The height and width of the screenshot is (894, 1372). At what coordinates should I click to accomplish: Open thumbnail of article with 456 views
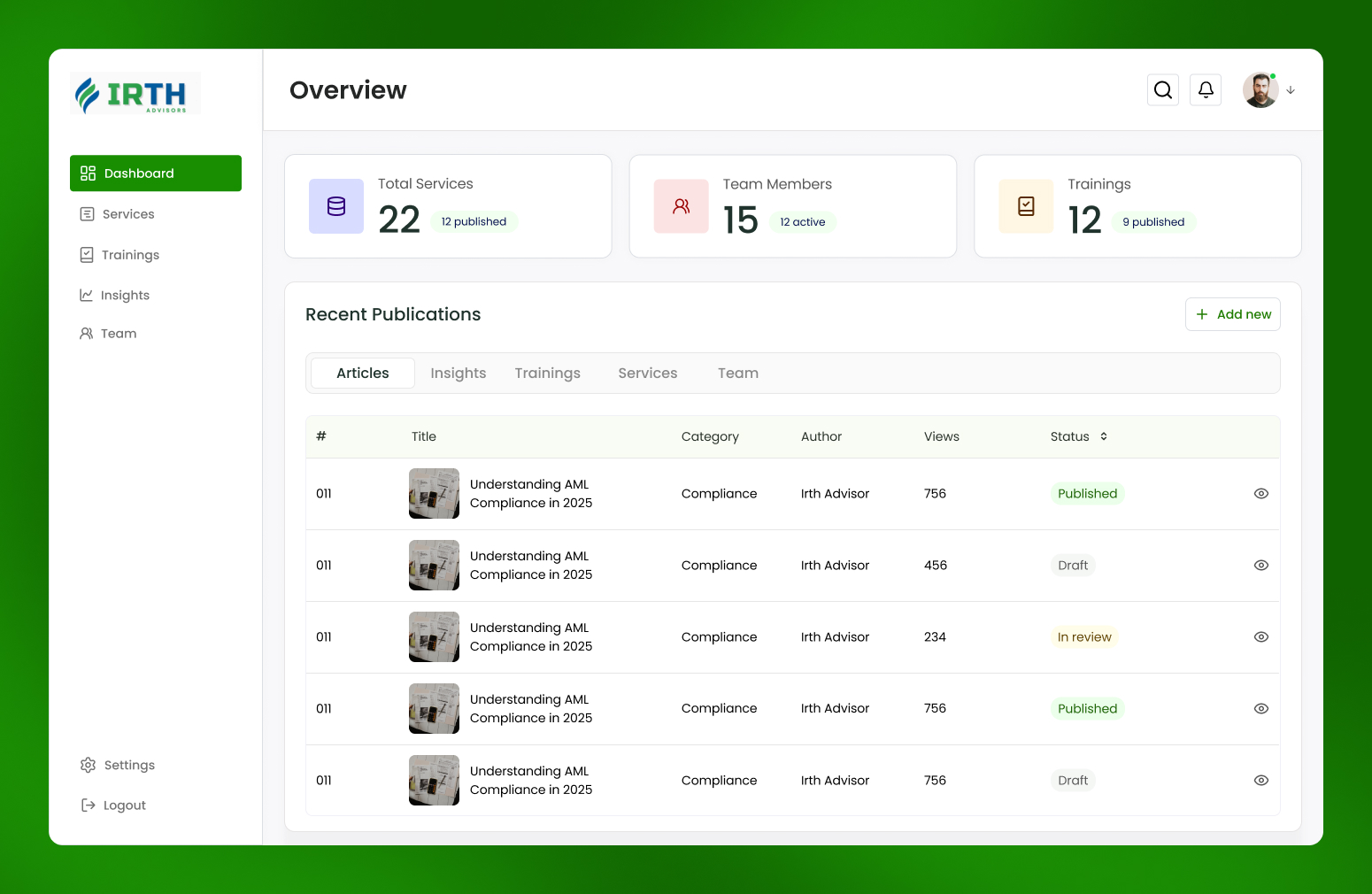pos(434,566)
